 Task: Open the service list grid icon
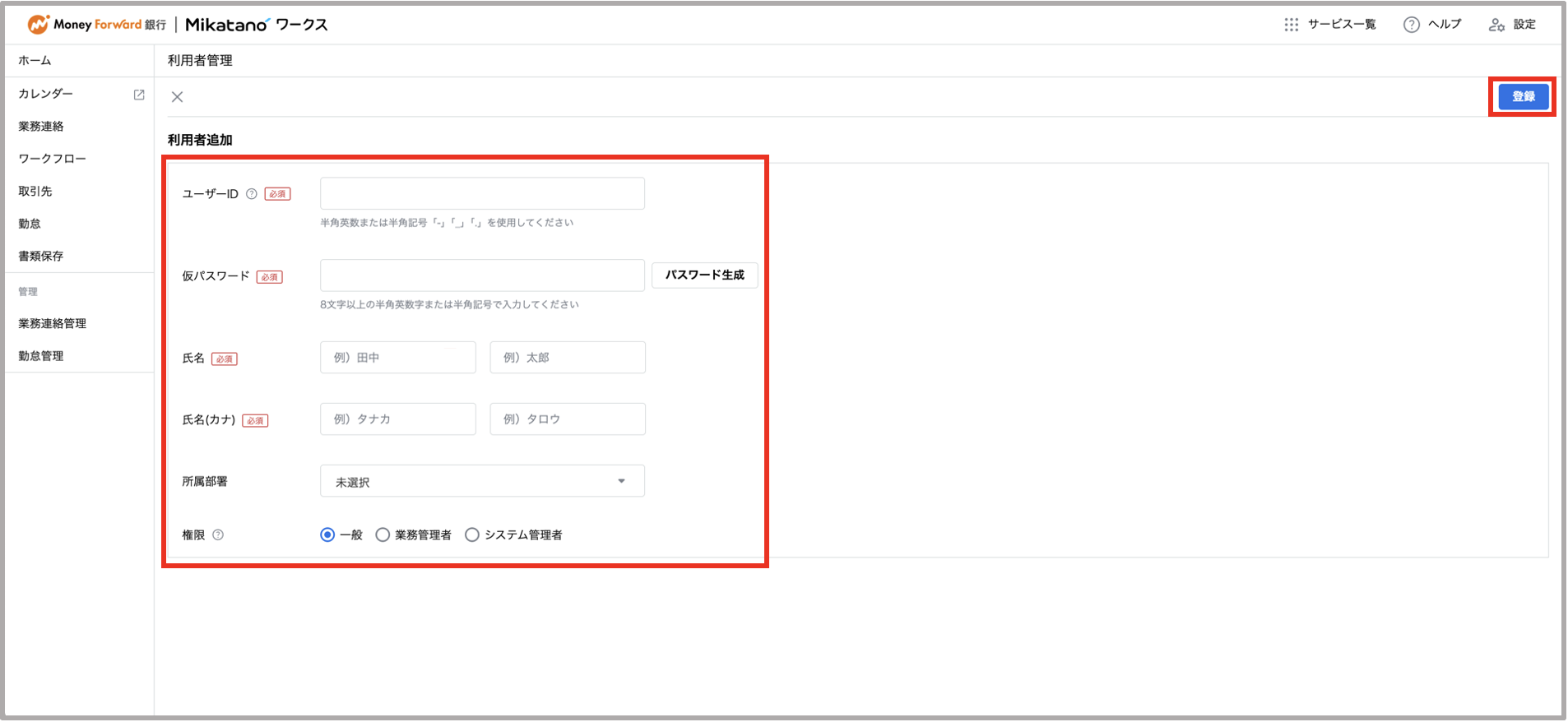[x=1291, y=25]
